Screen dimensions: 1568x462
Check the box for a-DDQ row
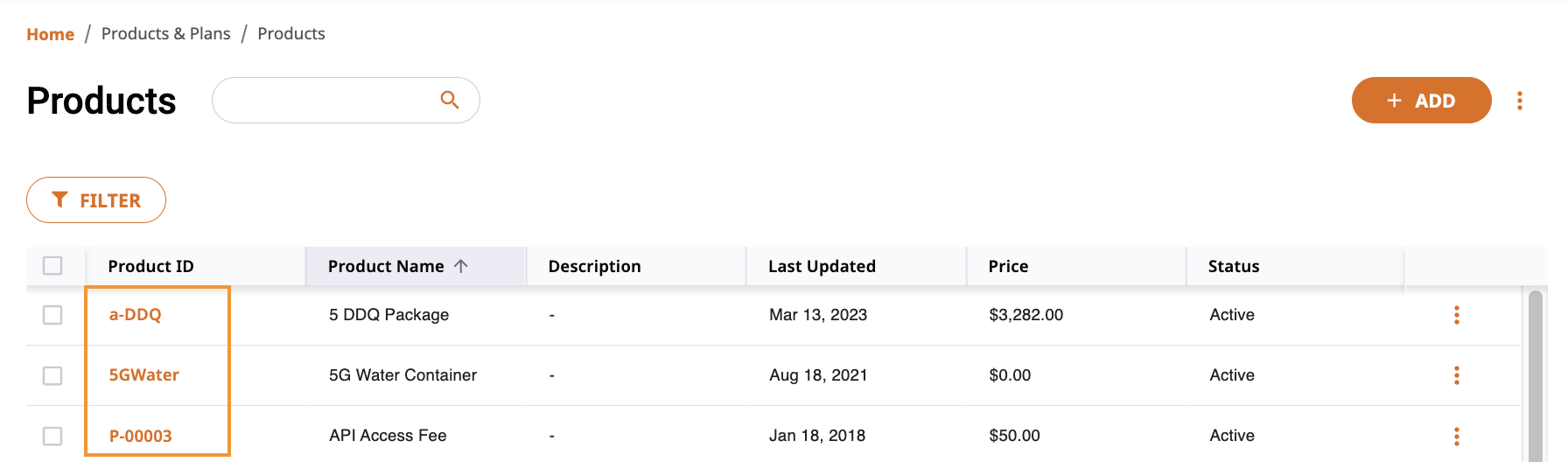pos(52,315)
